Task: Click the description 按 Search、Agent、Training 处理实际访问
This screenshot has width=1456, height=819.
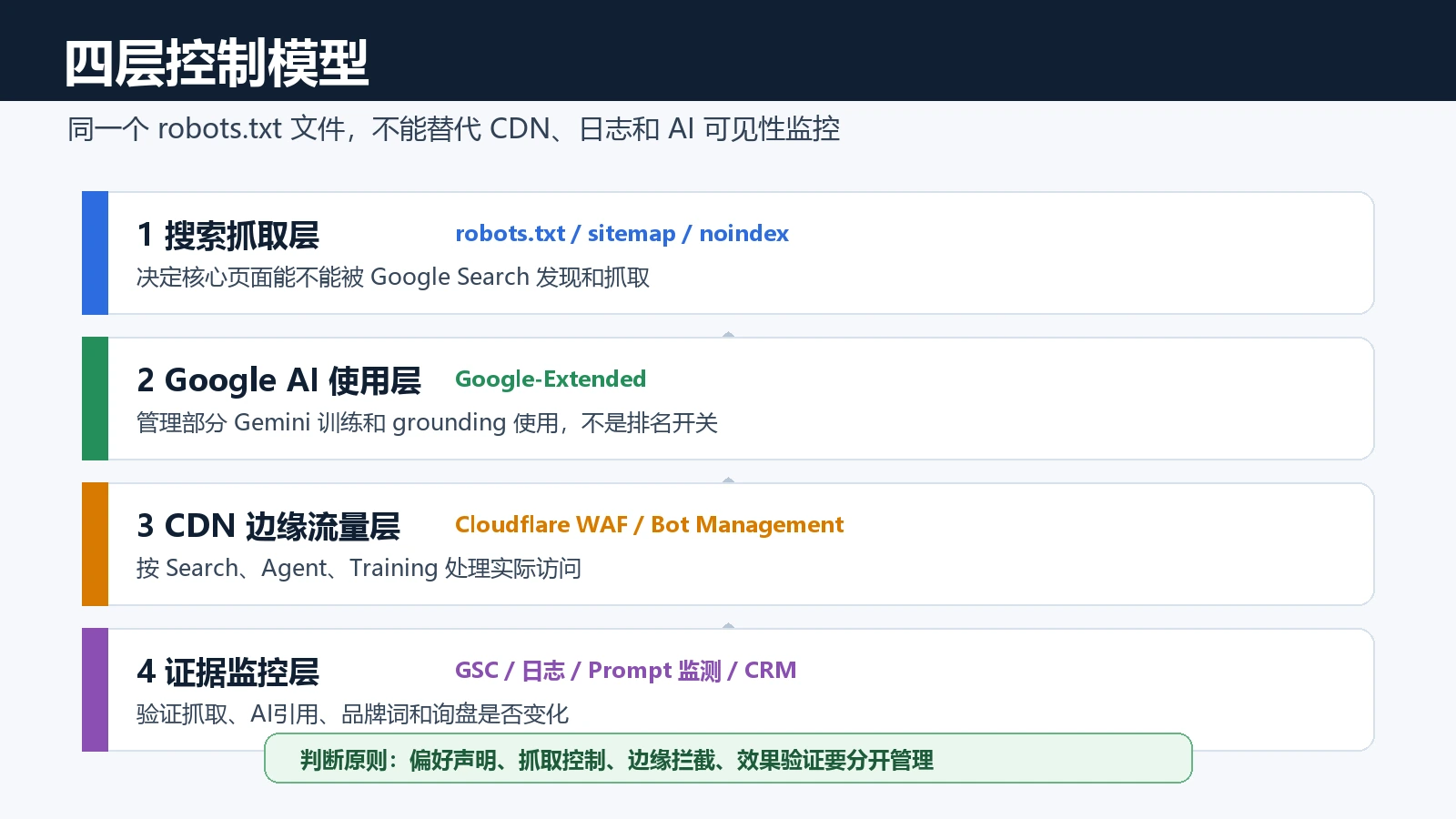Action: 359,568
